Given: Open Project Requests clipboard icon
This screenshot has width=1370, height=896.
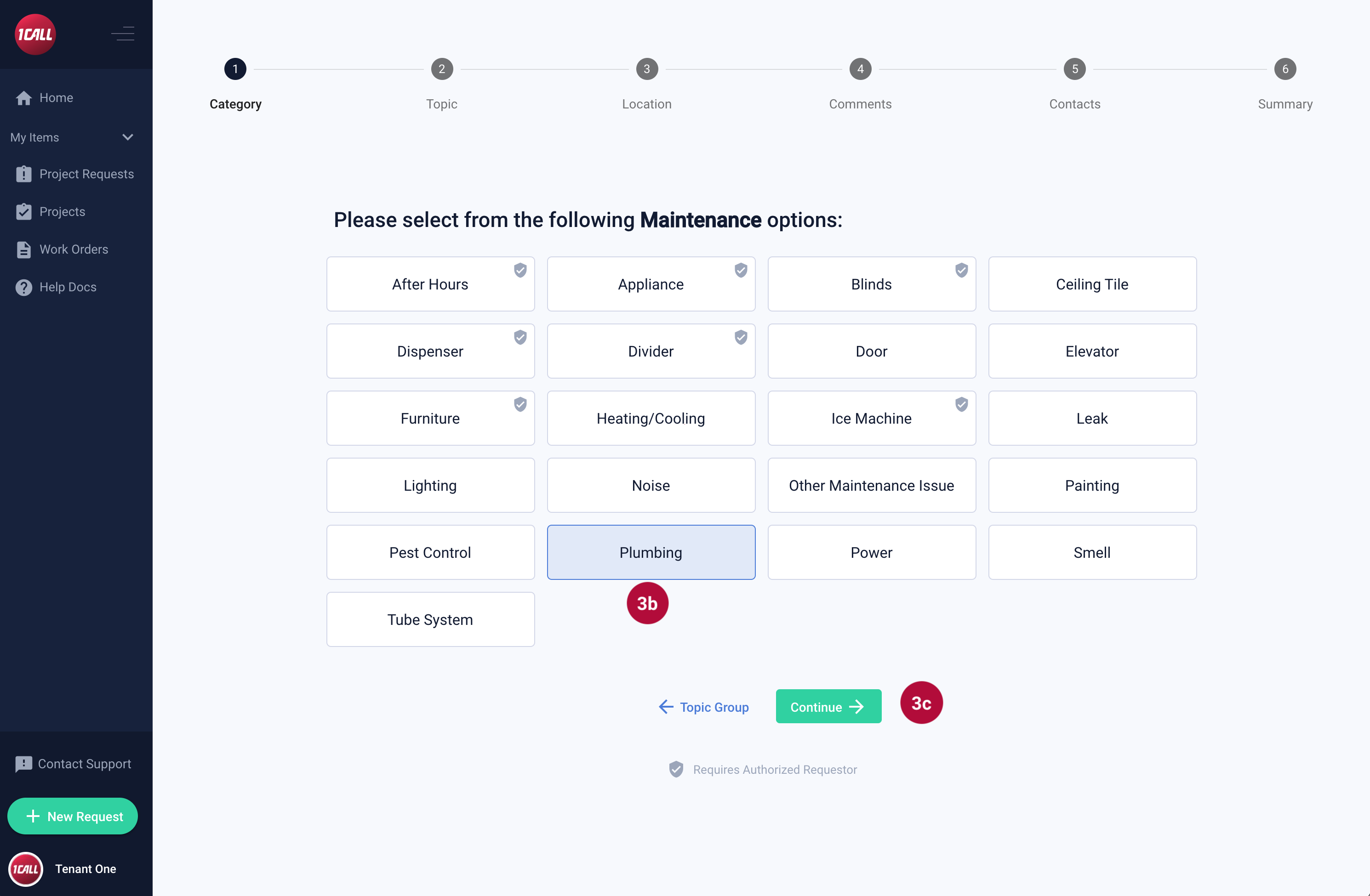Looking at the screenshot, I should 23,174.
